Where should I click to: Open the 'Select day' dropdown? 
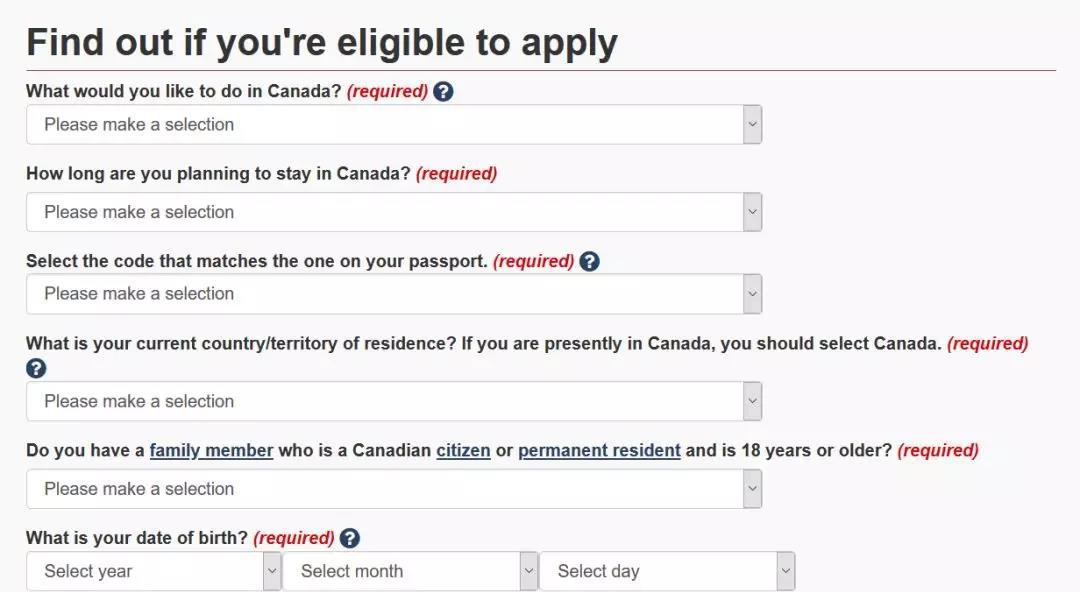pyautogui.click(x=667, y=571)
